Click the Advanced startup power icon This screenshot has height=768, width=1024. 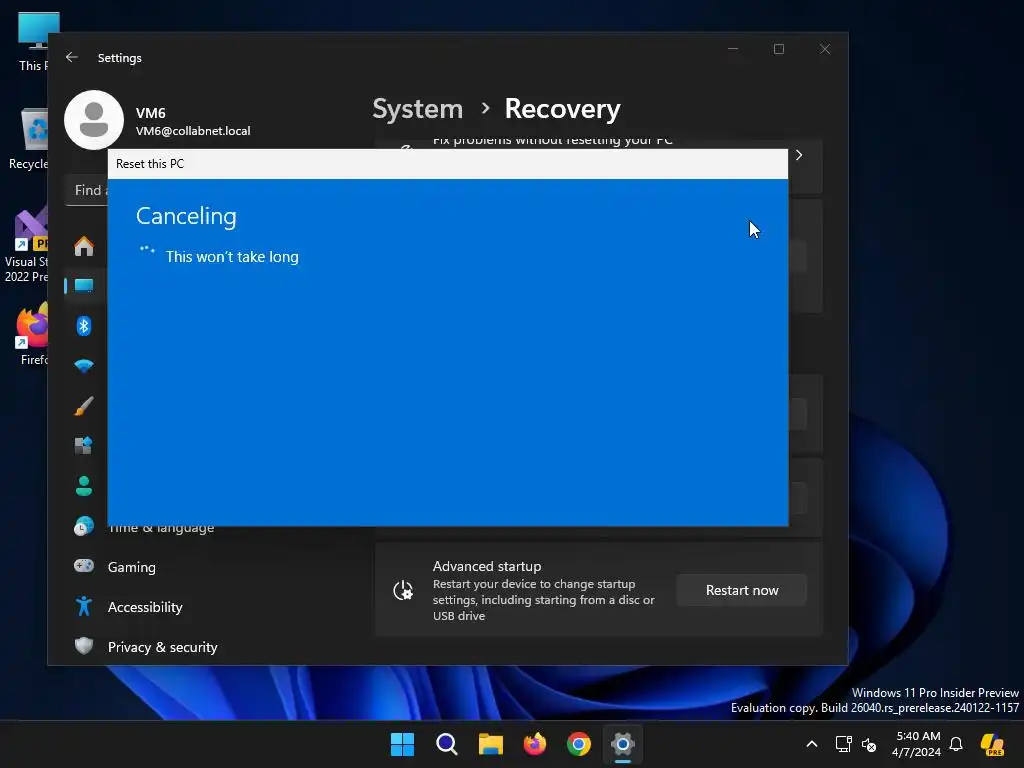pos(403,590)
